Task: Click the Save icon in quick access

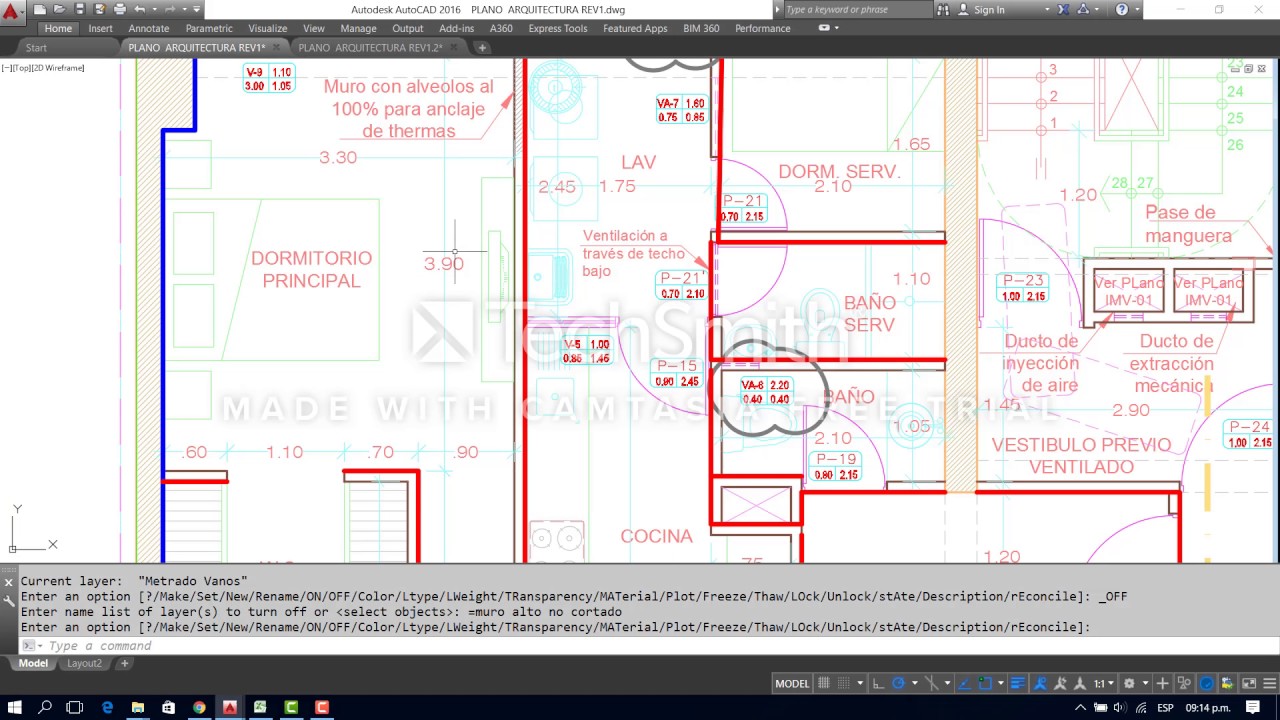Action: tap(80, 9)
